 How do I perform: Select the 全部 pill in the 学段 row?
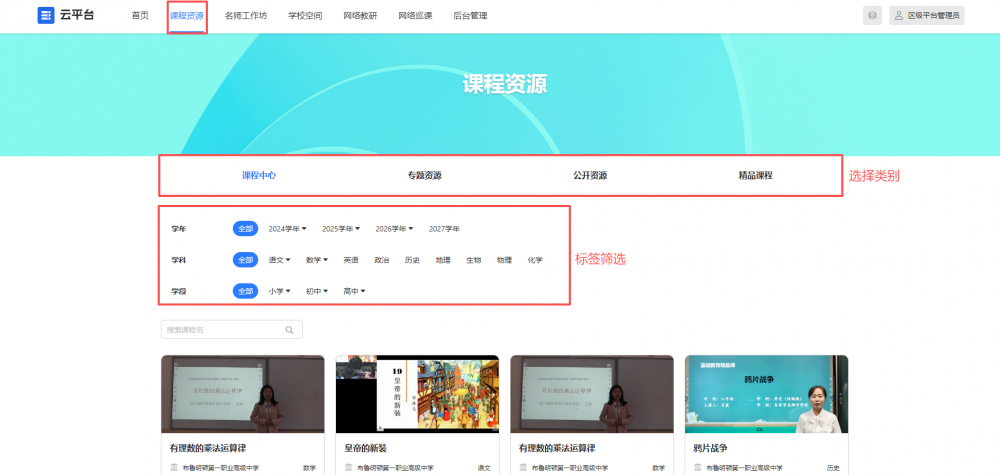[x=245, y=291]
